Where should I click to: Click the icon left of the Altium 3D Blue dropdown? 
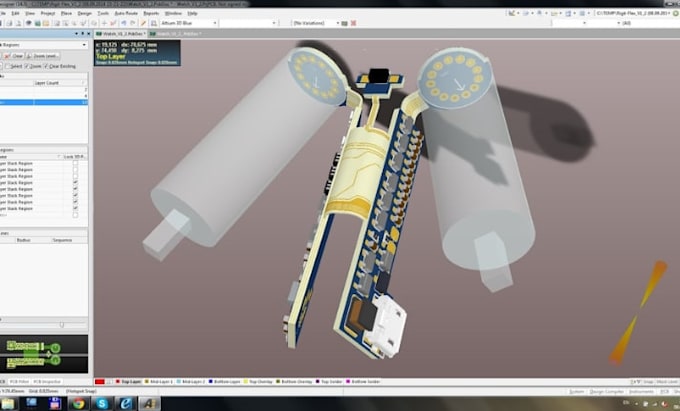pyautogui.click(x=154, y=23)
